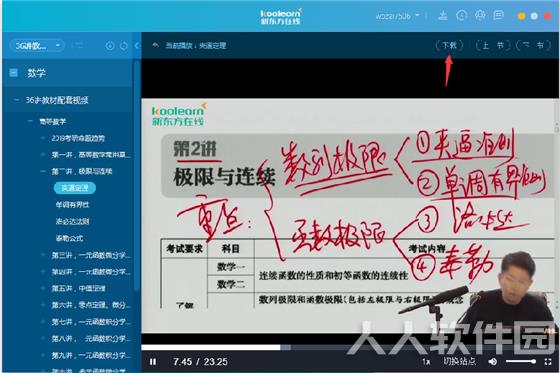The width and height of the screenshot is (560, 373).
Task: Click the video progress bar
Action: 350,347
